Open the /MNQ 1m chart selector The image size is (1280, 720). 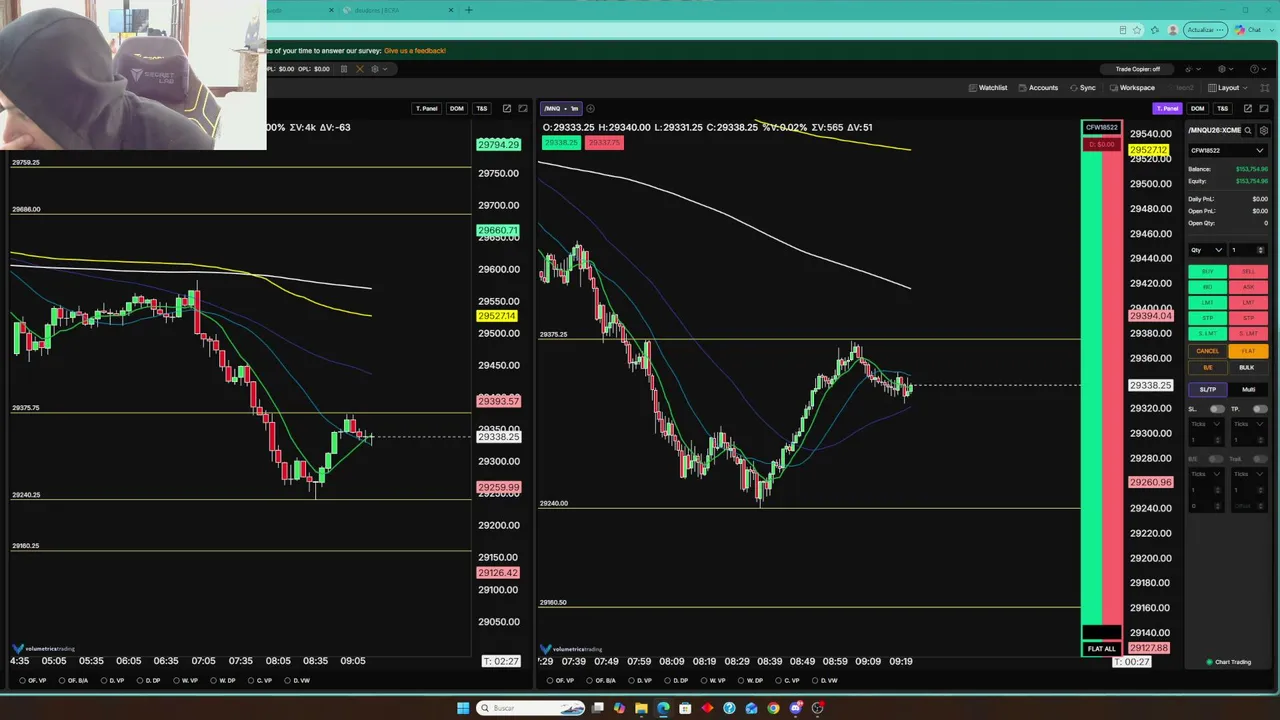point(560,108)
